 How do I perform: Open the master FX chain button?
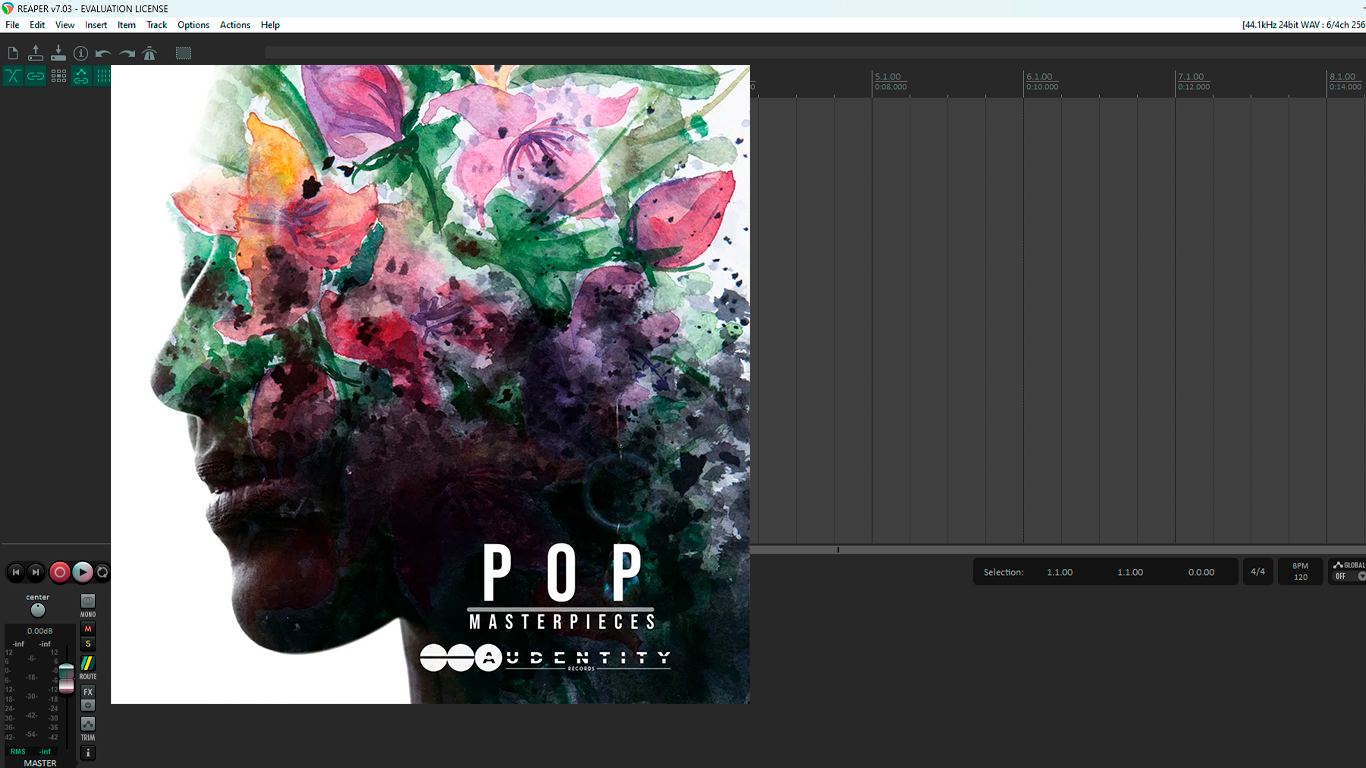(88, 692)
